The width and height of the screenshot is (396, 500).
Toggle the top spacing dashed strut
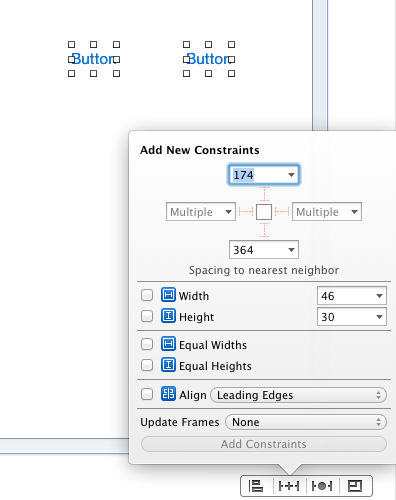point(264,194)
